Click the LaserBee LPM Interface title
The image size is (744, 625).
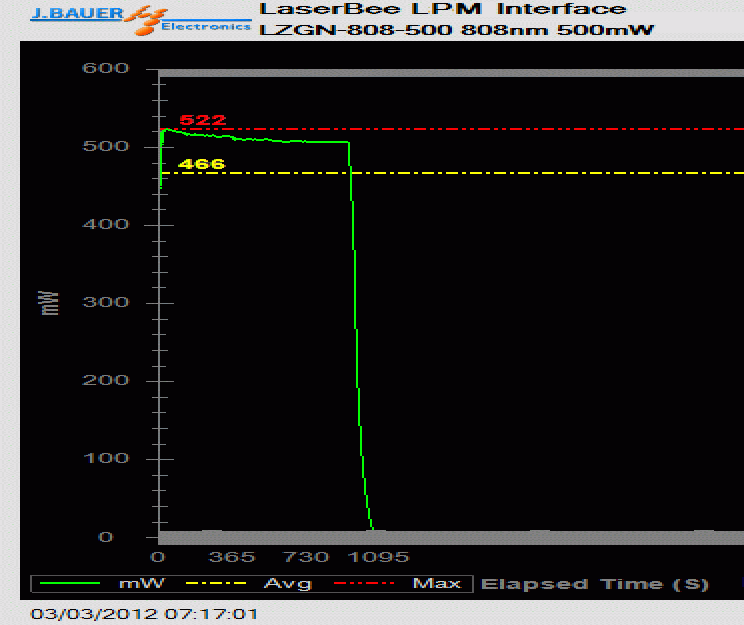coord(442,9)
